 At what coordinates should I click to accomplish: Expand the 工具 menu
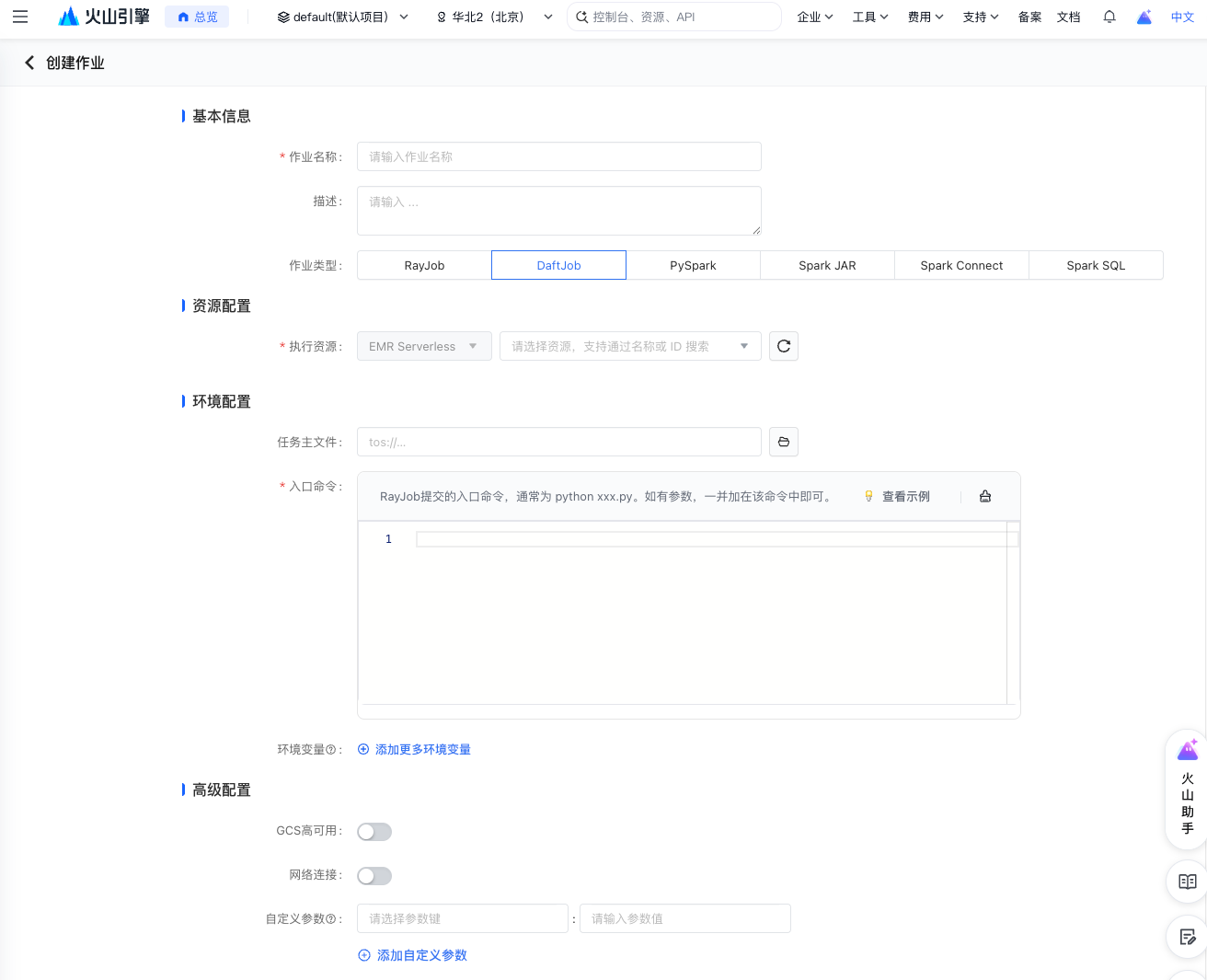click(x=870, y=17)
